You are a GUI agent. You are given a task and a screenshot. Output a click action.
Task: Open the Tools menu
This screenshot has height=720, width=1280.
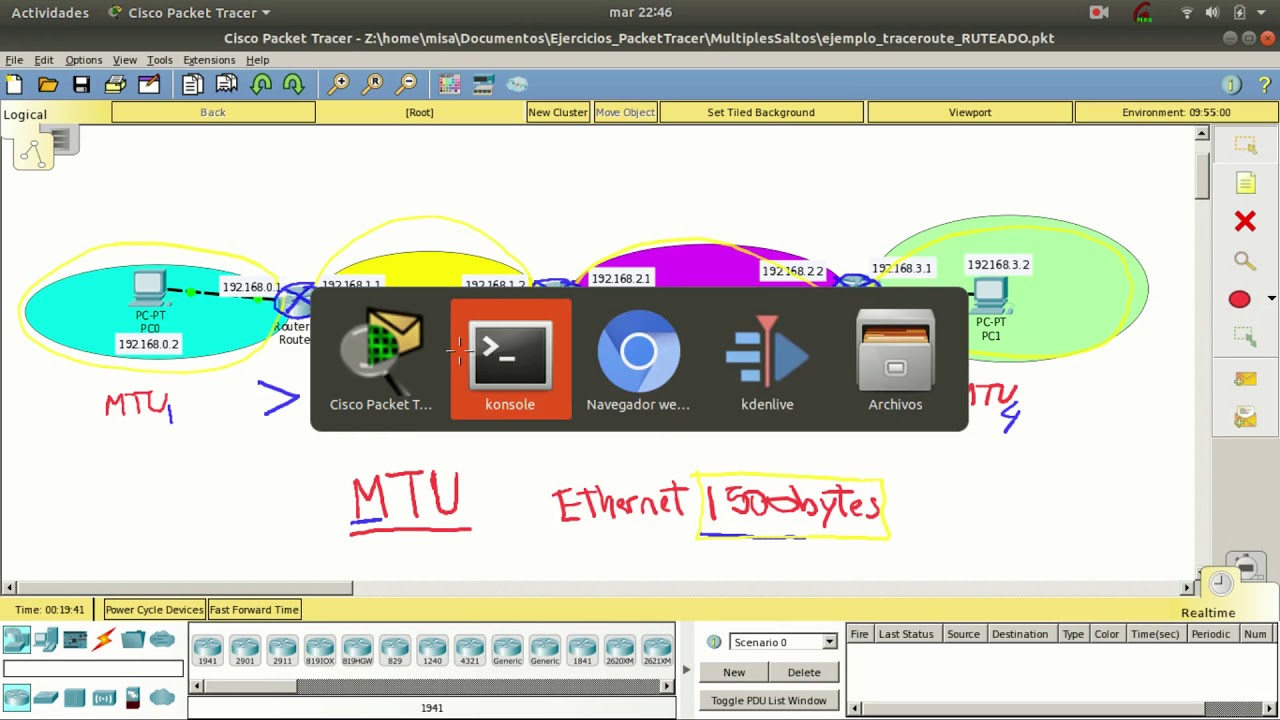(x=159, y=60)
